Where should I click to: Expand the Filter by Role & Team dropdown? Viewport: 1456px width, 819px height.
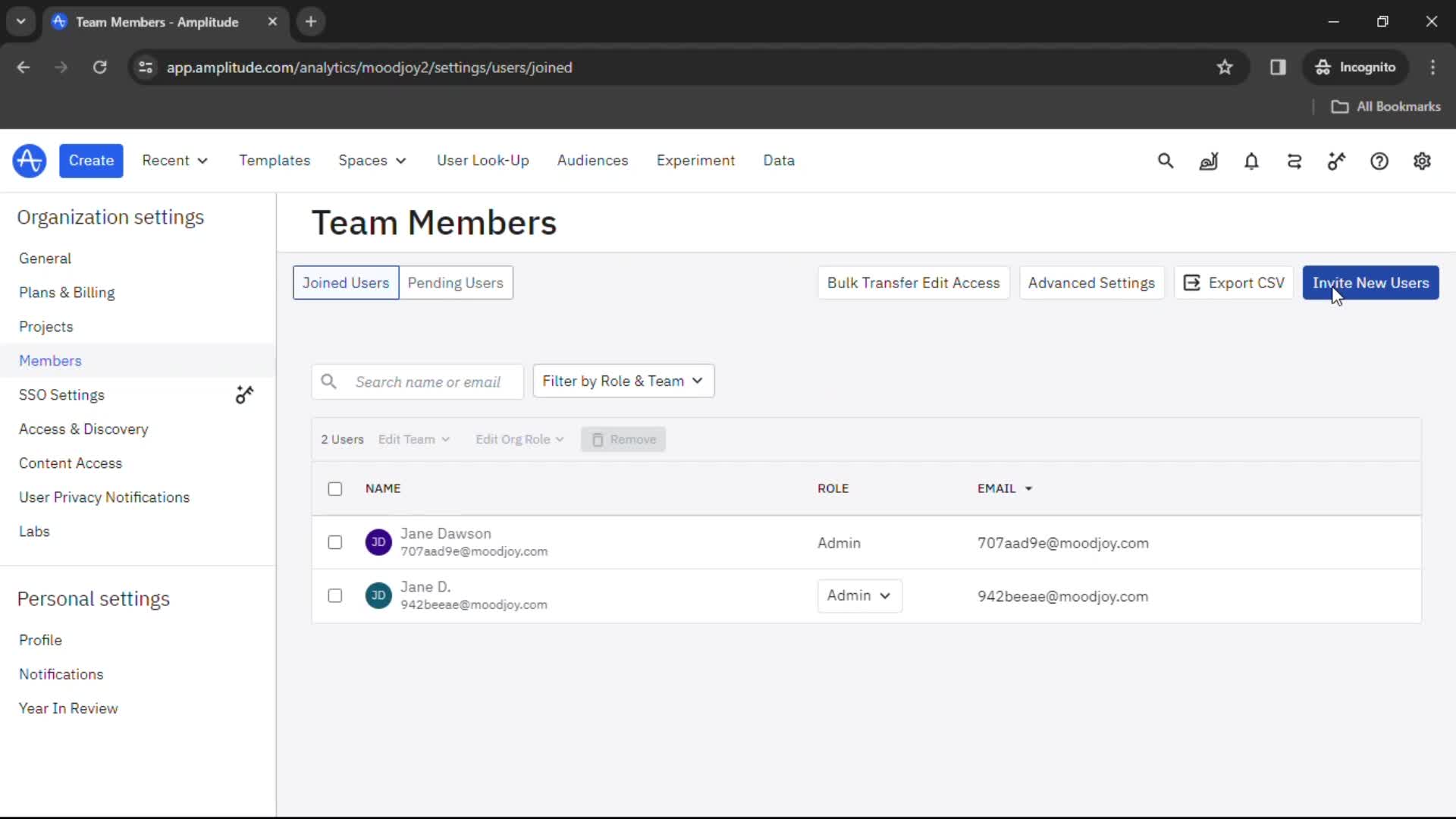tap(622, 380)
